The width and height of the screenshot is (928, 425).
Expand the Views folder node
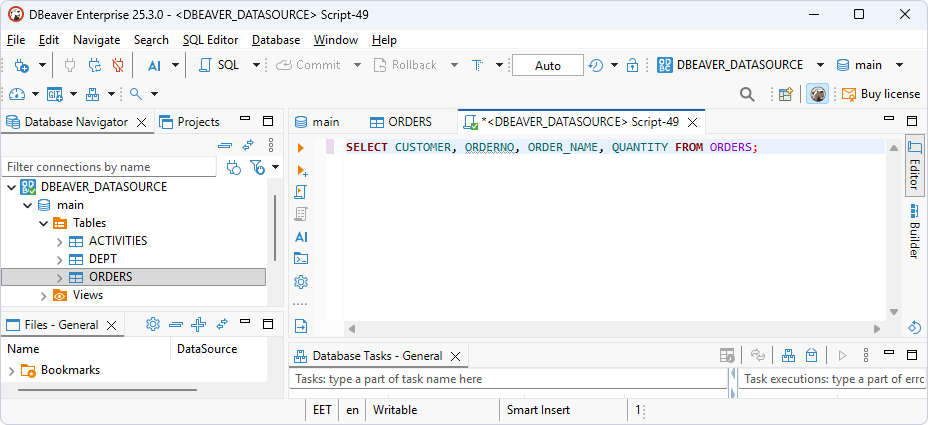coord(43,295)
